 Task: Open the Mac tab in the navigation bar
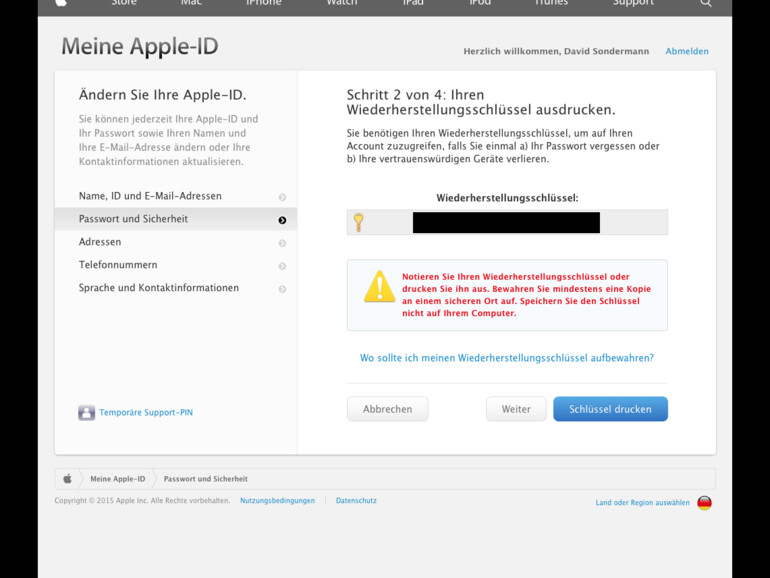pyautogui.click(x=191, y=2)
